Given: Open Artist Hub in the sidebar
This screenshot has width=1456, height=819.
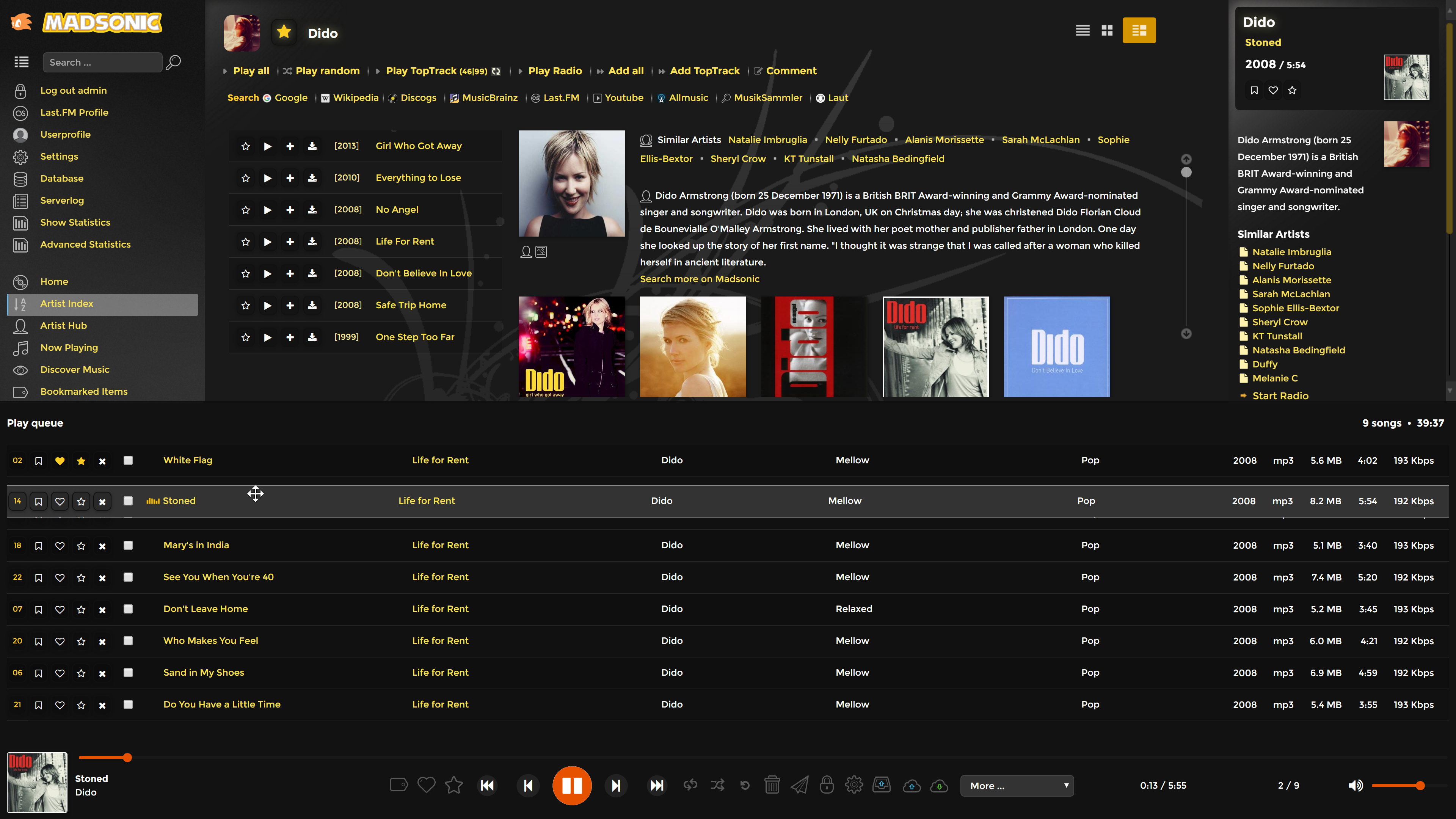Looking at the screenshot, I should point(63,326).
